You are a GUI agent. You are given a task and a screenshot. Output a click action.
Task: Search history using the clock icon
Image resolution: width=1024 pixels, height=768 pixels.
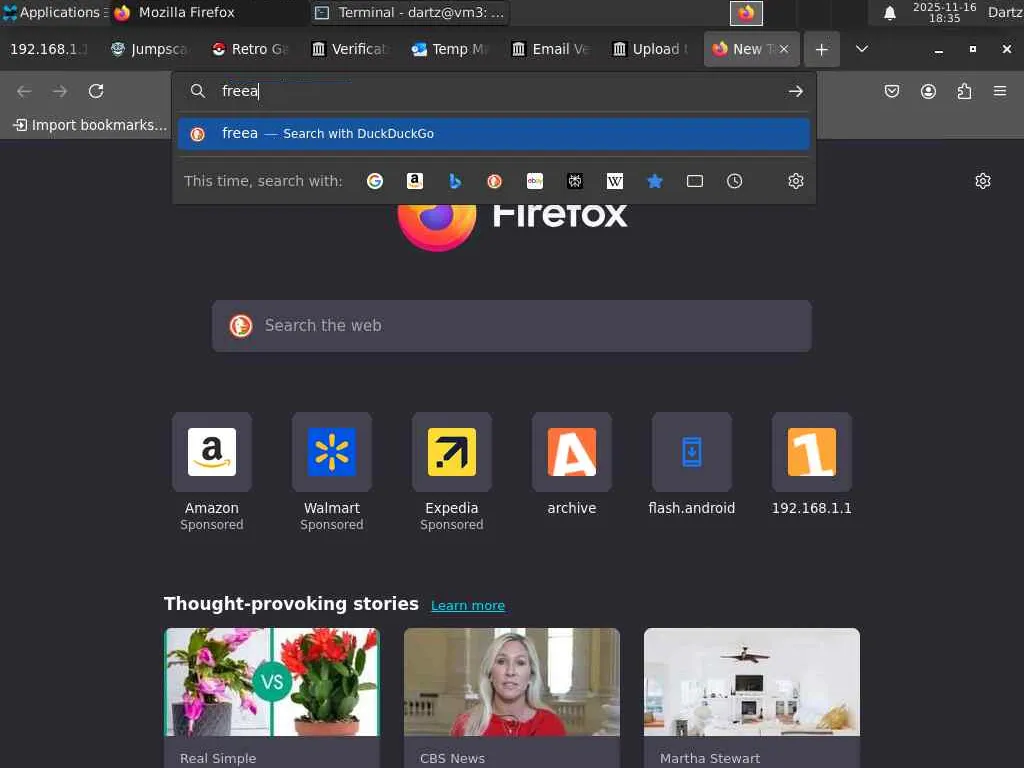[735, 181]
